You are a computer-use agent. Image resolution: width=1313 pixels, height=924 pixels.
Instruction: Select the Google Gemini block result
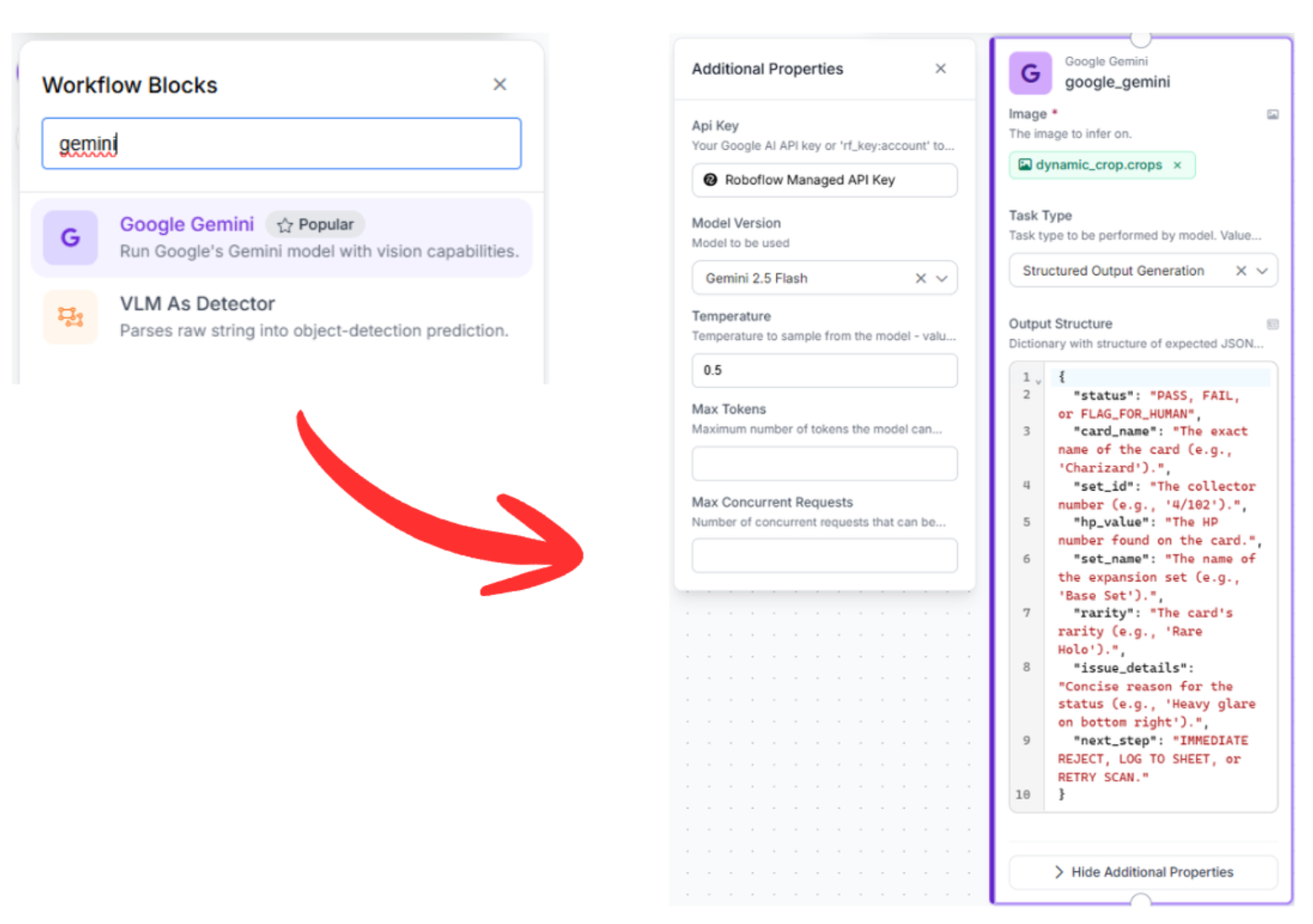(x=282, y=237)
